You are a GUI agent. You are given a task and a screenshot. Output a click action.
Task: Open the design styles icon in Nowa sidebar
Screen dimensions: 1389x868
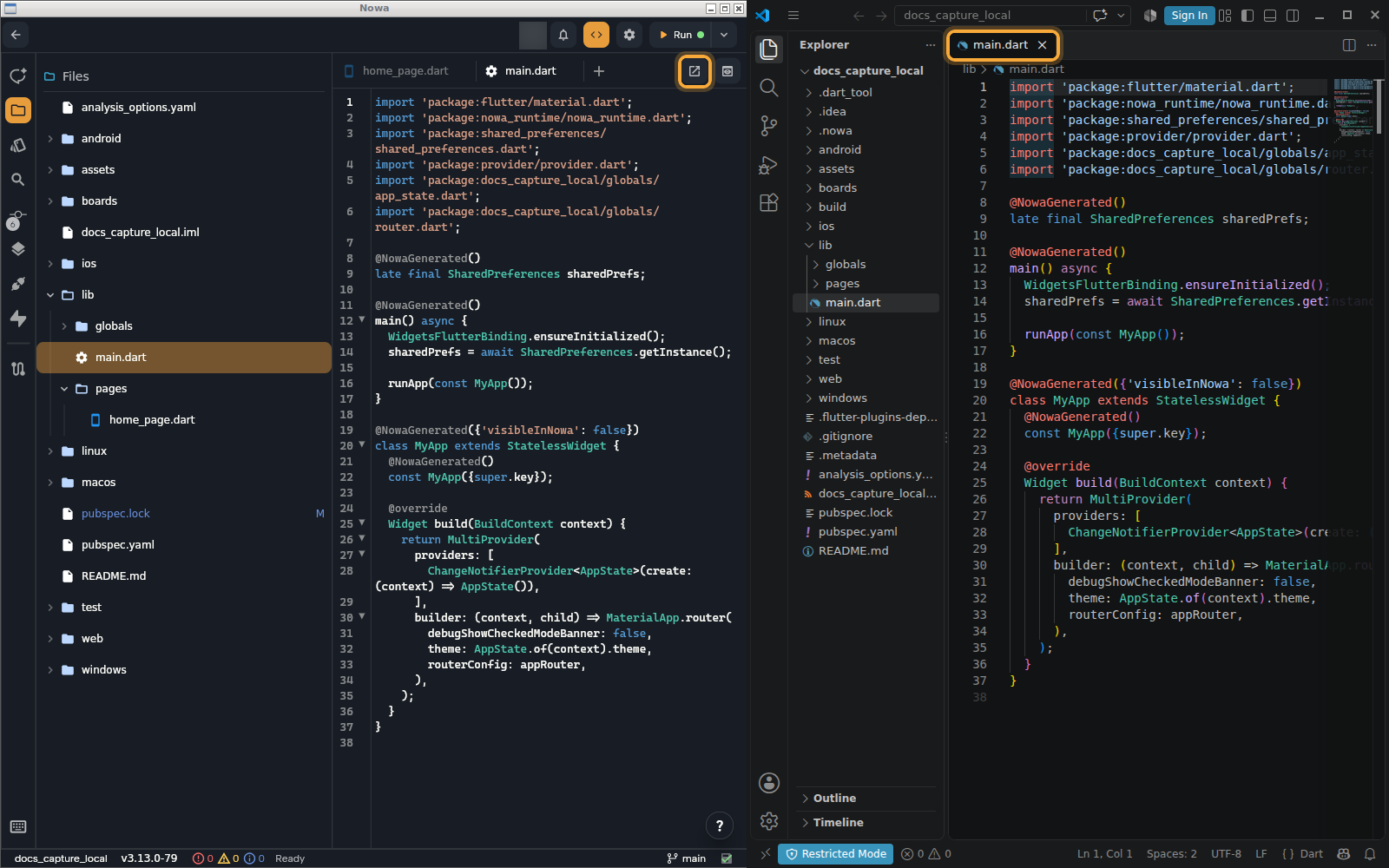coord(18,145)
